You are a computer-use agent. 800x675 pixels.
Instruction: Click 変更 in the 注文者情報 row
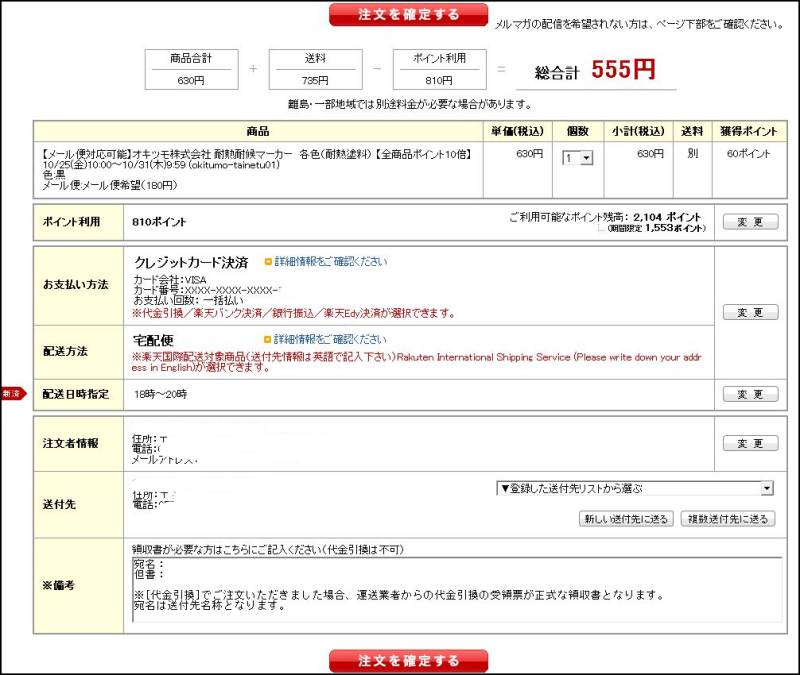(x=750, y=443)
